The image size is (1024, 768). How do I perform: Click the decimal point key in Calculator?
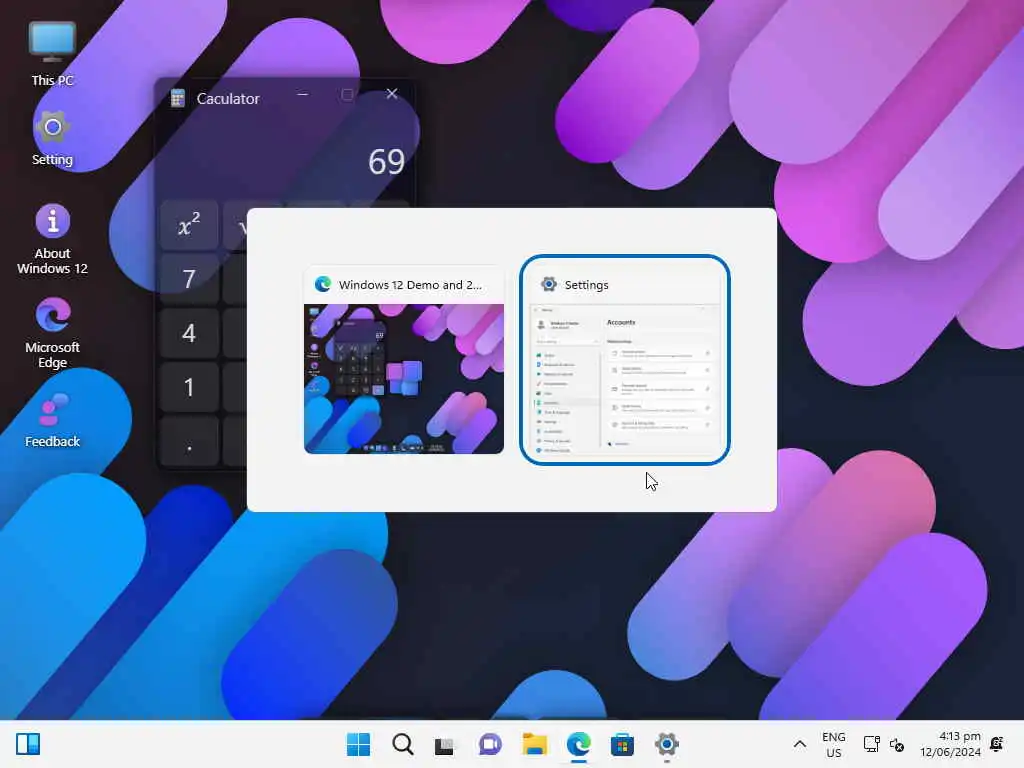click(189, 442)
